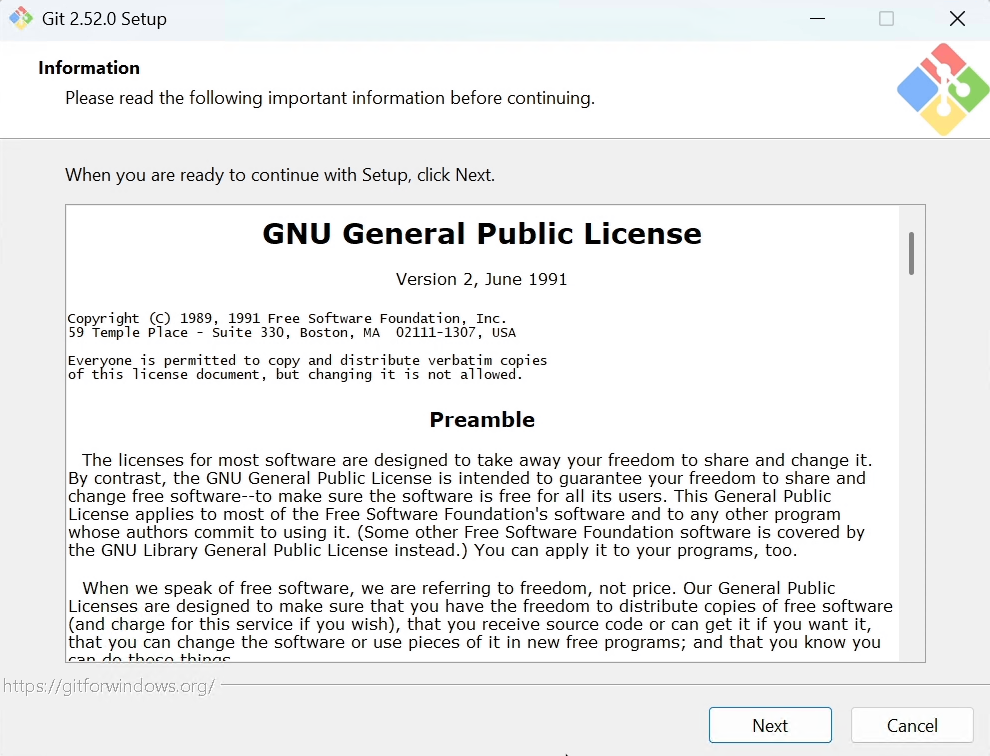Click the Git 2.52.0 Setup title text

(x=103, y=18)
